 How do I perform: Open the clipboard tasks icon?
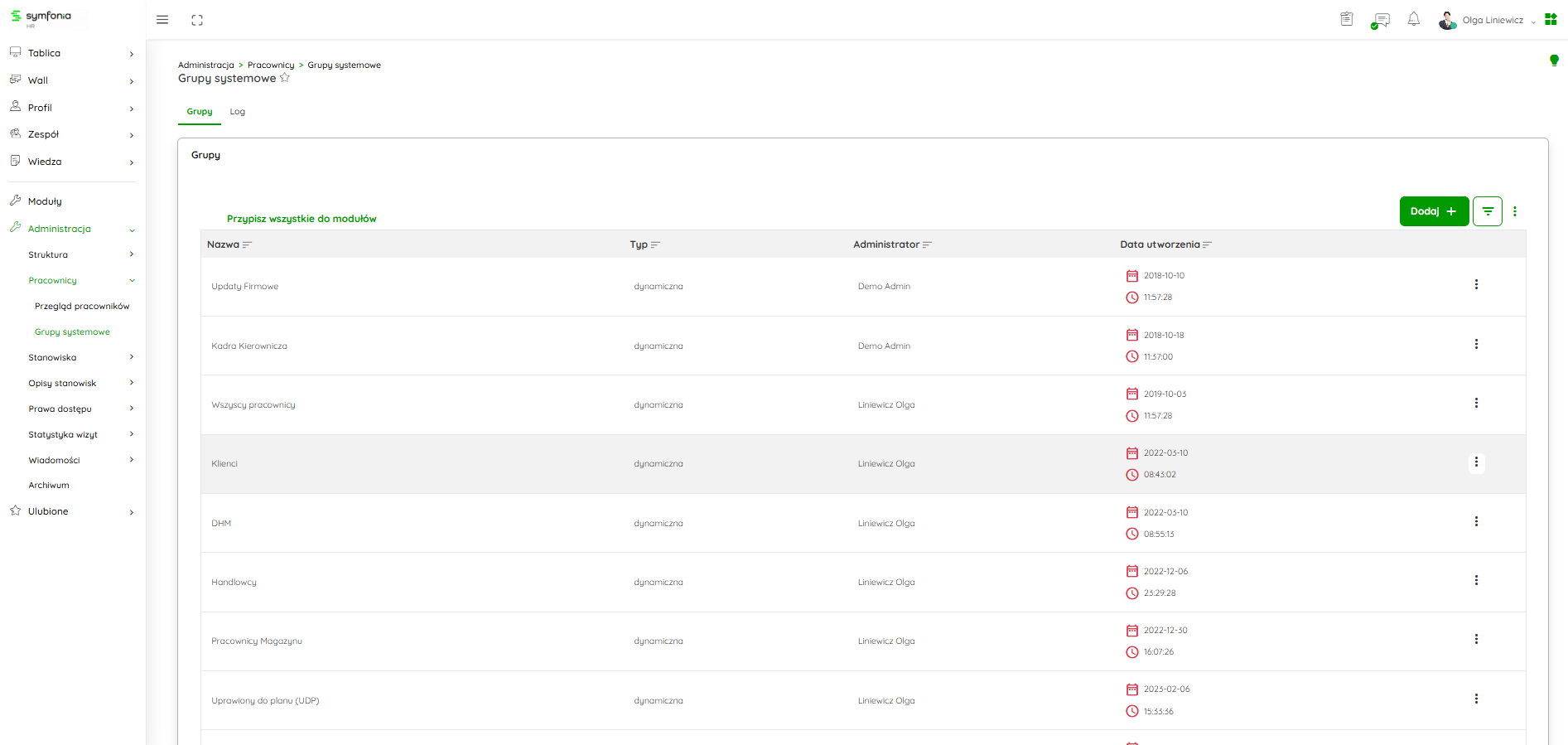[1347, 19]
